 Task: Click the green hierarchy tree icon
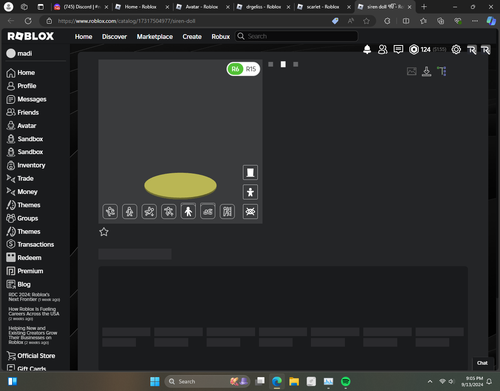pos(442,71)
